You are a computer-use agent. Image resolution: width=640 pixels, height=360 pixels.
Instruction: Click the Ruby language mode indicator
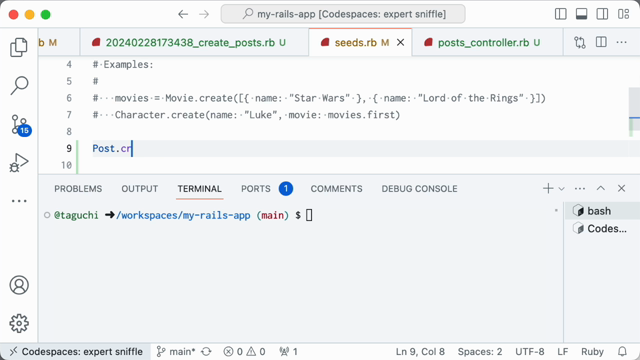592,352
